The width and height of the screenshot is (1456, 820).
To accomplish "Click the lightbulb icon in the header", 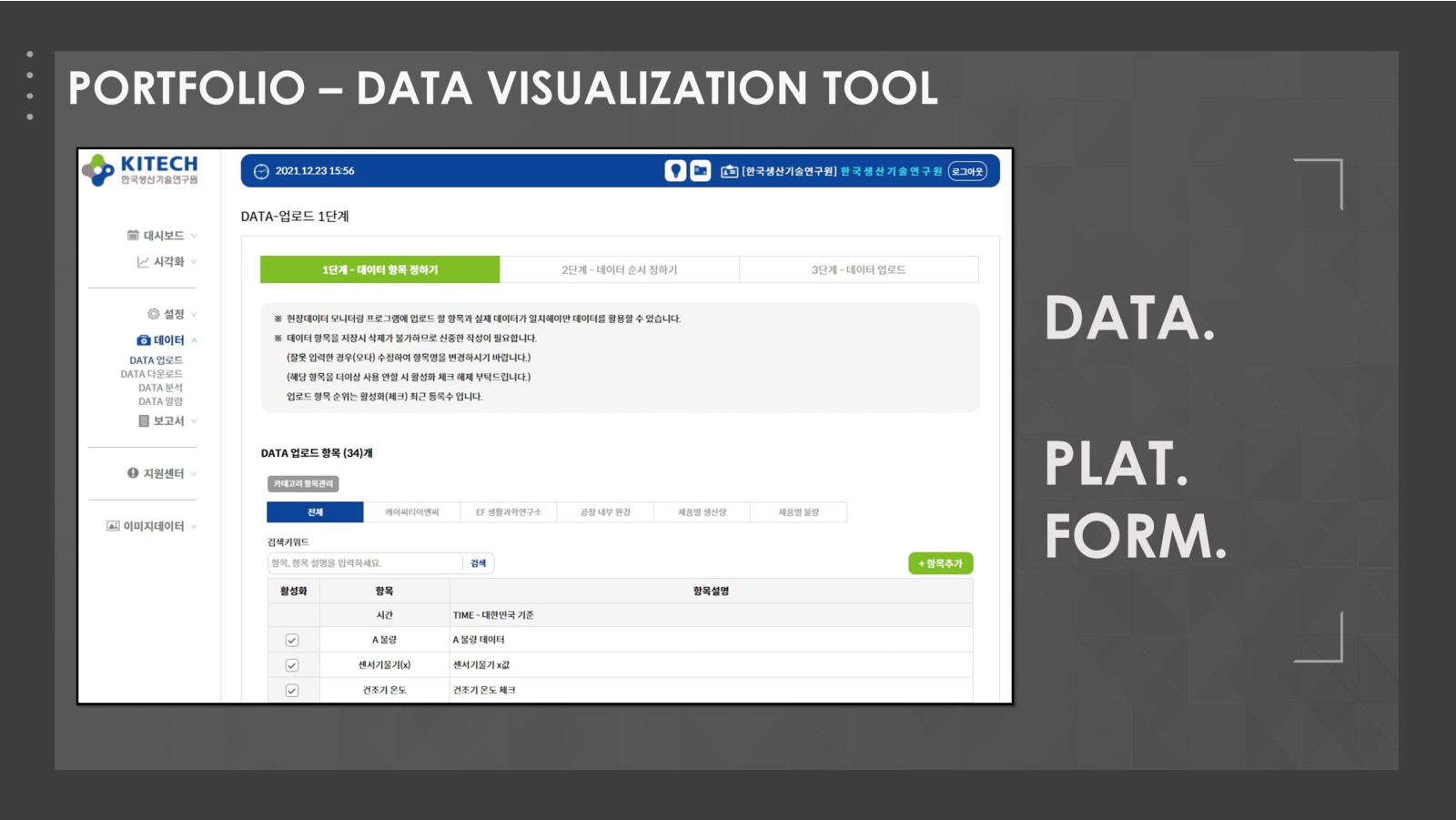I will click(675, 171).
